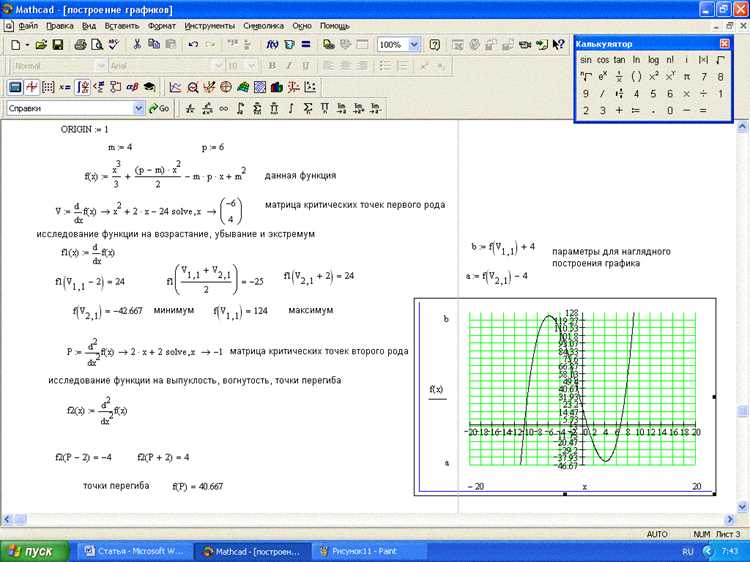Expand the New document arrow dropdown
The width and height of the screenshot is (750, 562).
pyautogui.click(x=28, y=45)
